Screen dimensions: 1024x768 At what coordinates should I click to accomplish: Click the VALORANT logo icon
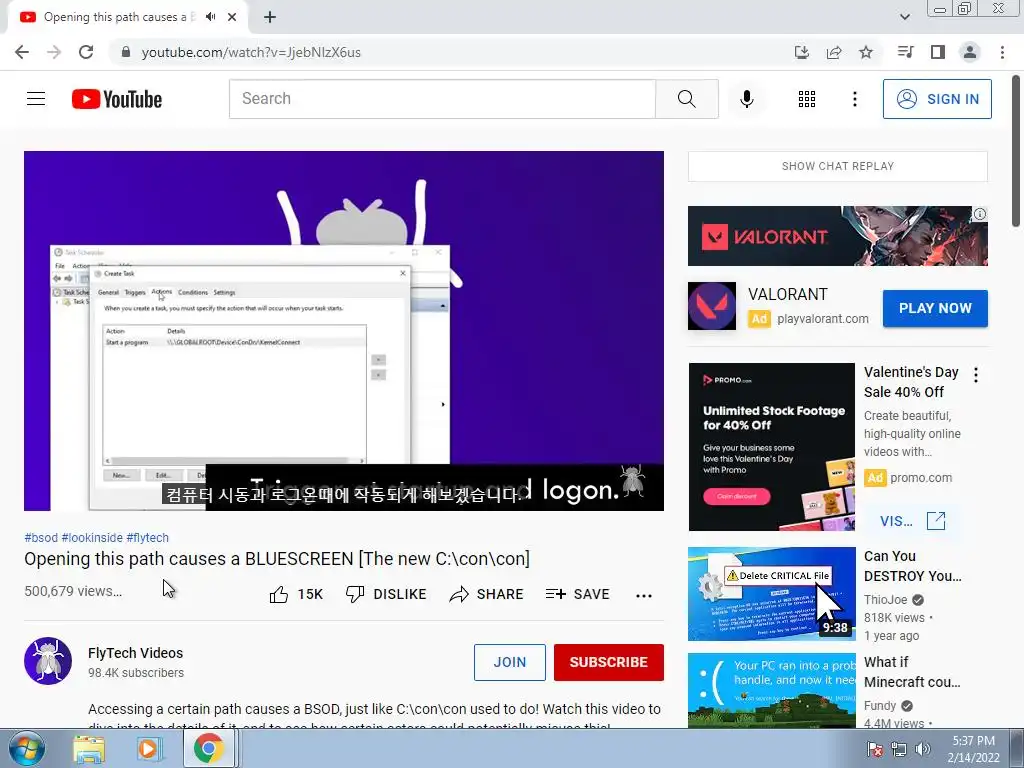click(x=712, y=306)
